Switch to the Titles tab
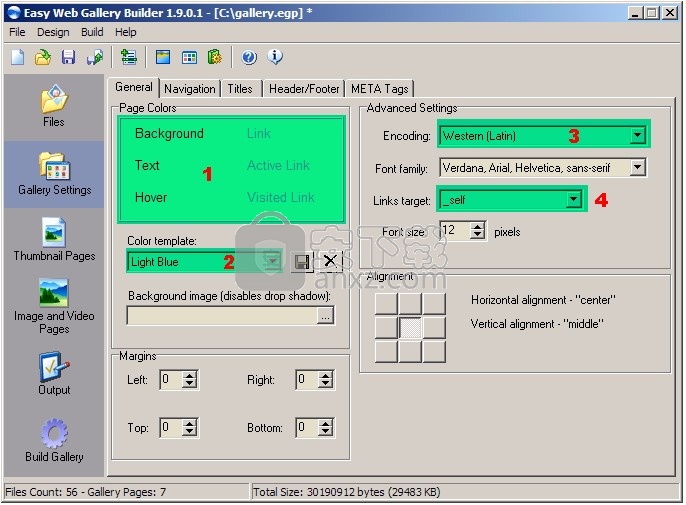Image resolution: width=686 pixels, height=505 pixels. coord(240,89)
